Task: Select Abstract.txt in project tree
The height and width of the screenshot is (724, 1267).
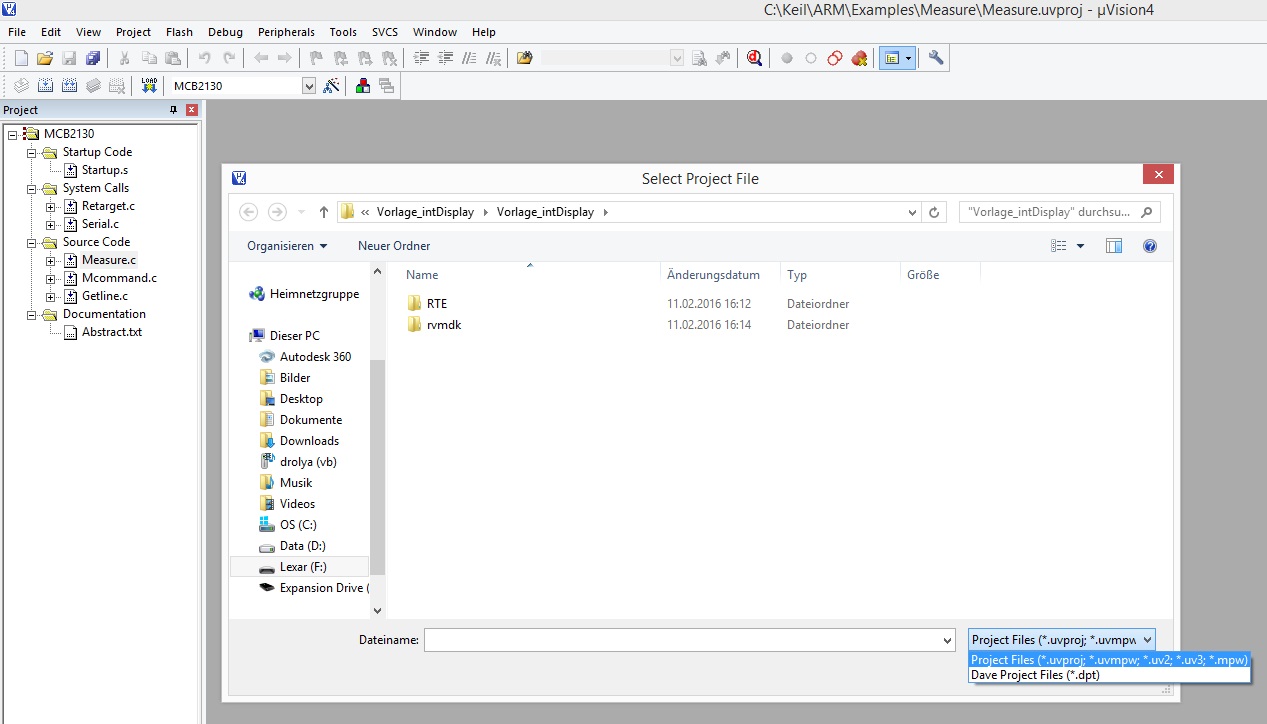Action: (112, 332)
